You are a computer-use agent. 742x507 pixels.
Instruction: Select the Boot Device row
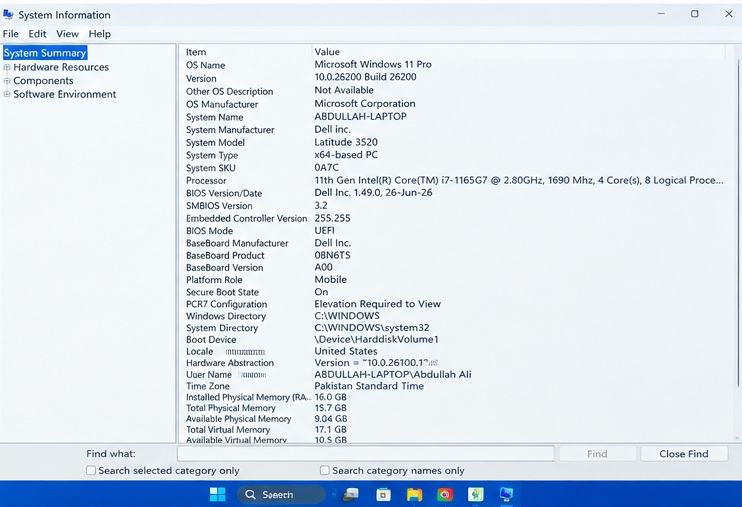click(453, 340)
